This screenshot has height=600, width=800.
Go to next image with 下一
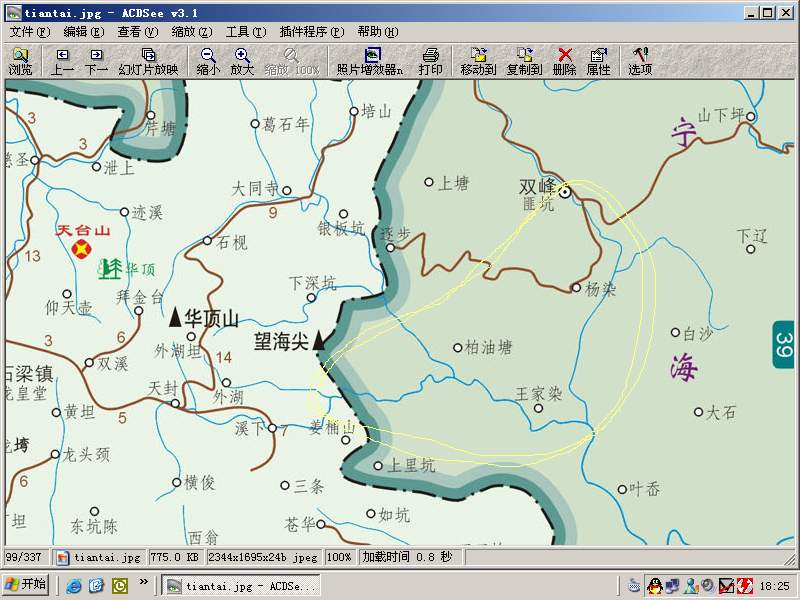(x=96, y=61)
